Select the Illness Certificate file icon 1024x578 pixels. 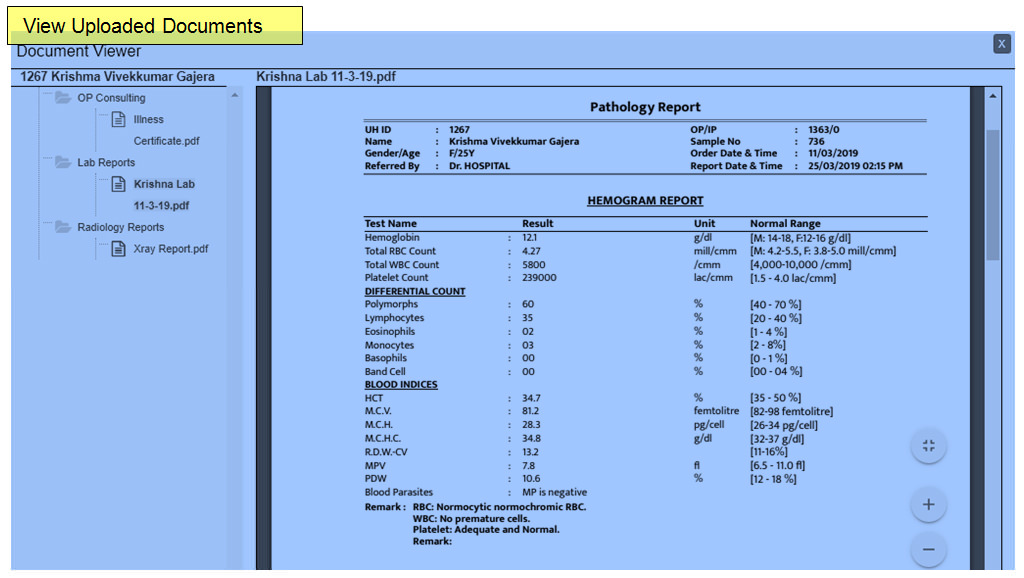pos(118,120)
